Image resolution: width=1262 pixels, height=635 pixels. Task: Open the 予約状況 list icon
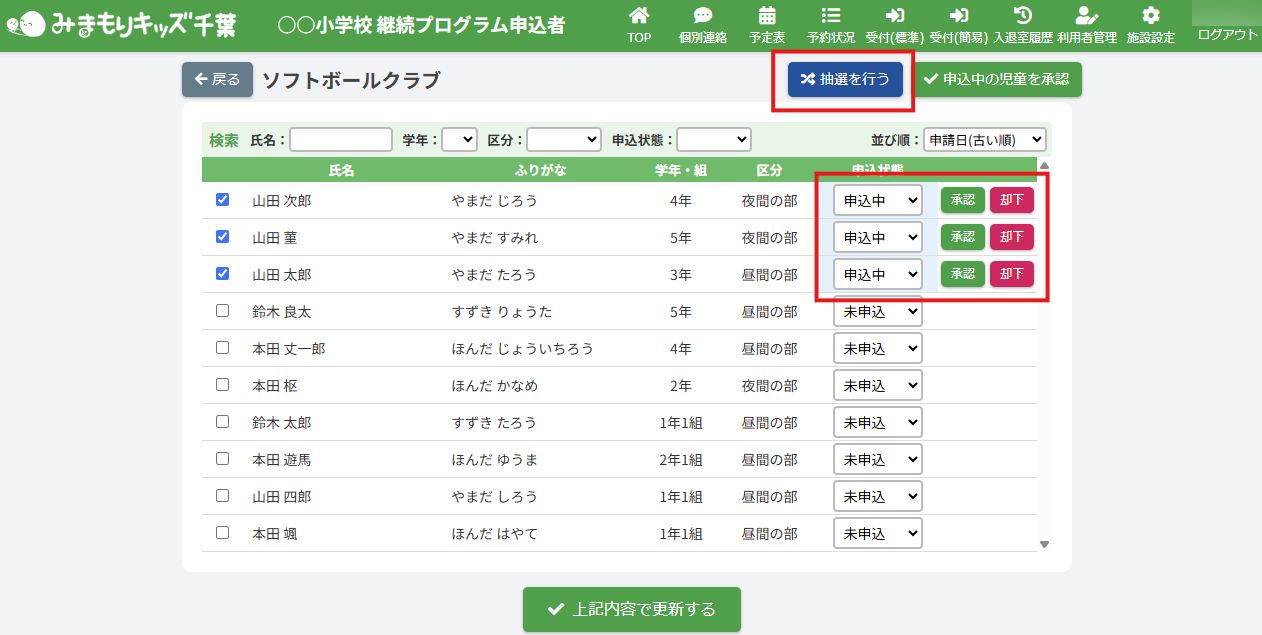click(x=830, y=16)
